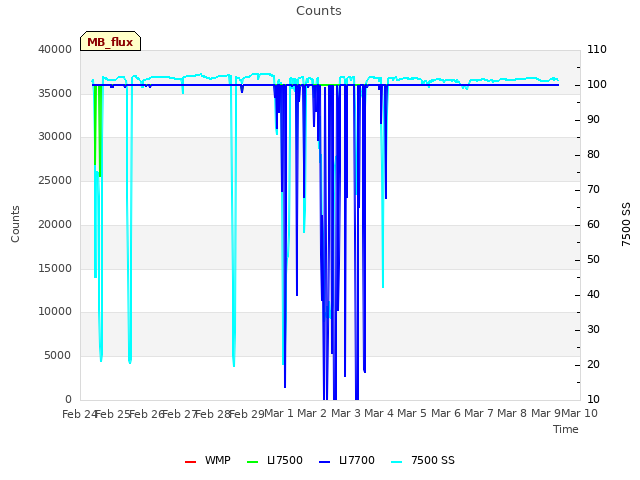Click the 25000 tick on left axis
640x480 pixels.
tap(55, 180)
